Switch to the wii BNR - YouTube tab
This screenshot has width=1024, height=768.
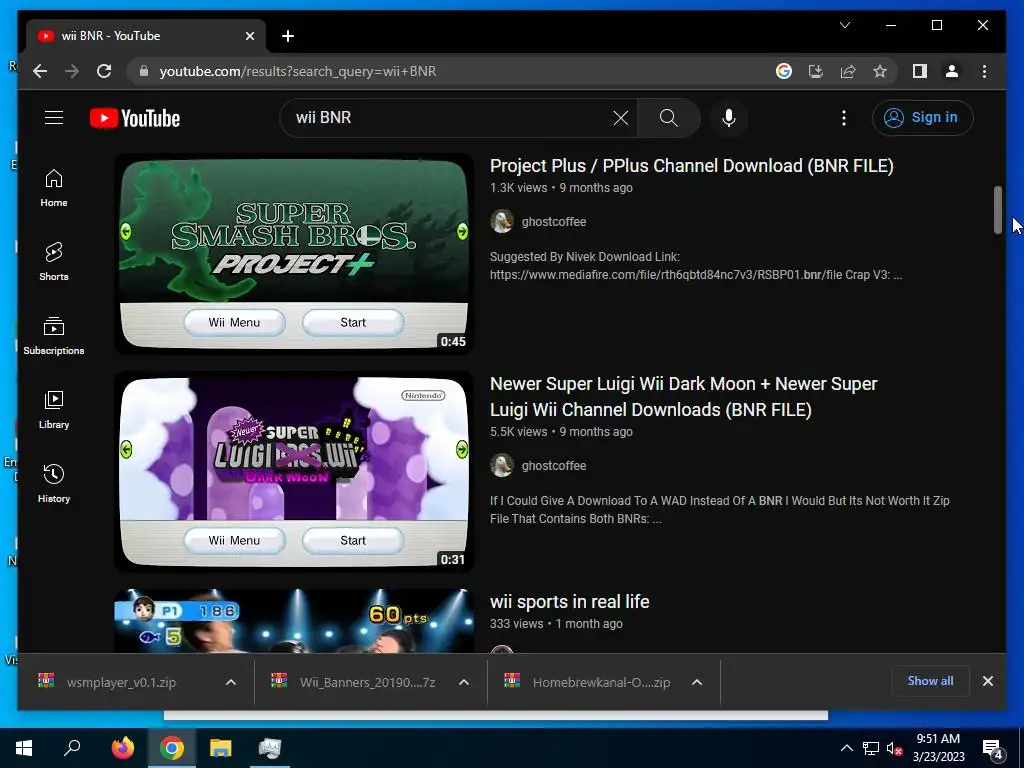coord(145,36)
